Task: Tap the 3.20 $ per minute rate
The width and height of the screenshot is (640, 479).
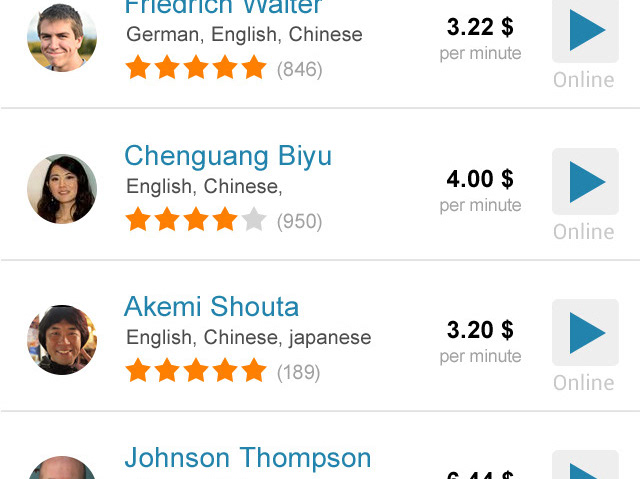Action: click(x=480, y=342)
